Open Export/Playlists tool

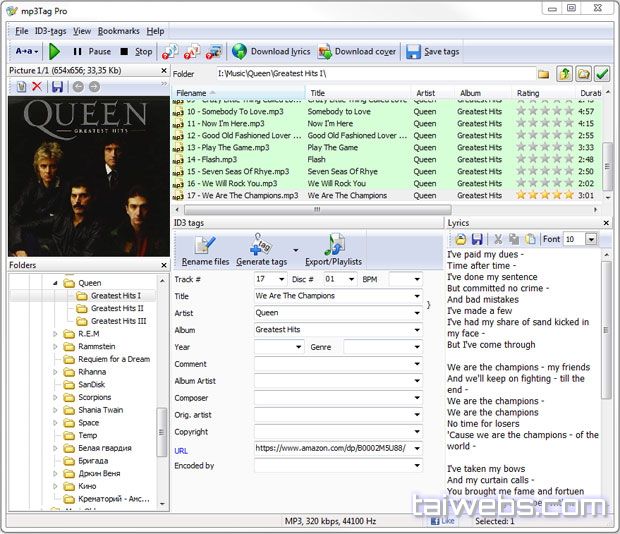pos(333,245)
